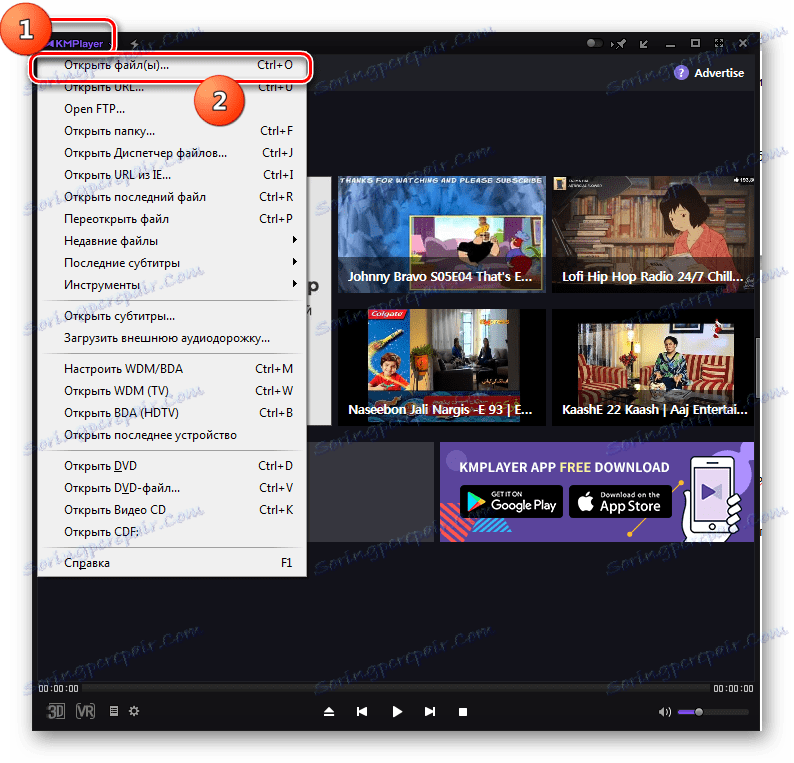794x763 pixels.
Task: Select Открыть файл(ы)... menu item
Action: click(x=172, y=65)
